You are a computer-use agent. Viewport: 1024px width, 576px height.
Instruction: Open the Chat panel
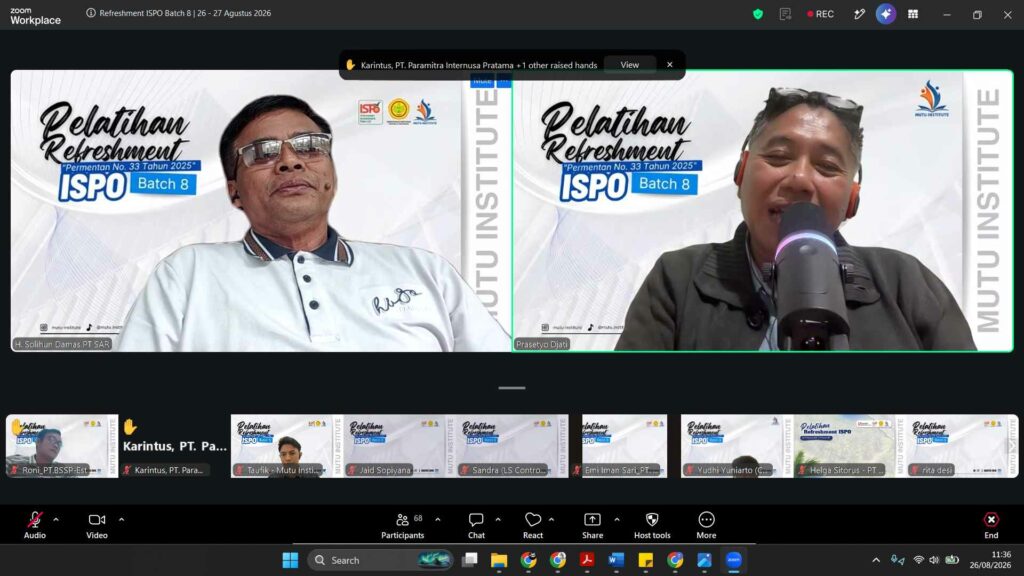coord(476,525)
